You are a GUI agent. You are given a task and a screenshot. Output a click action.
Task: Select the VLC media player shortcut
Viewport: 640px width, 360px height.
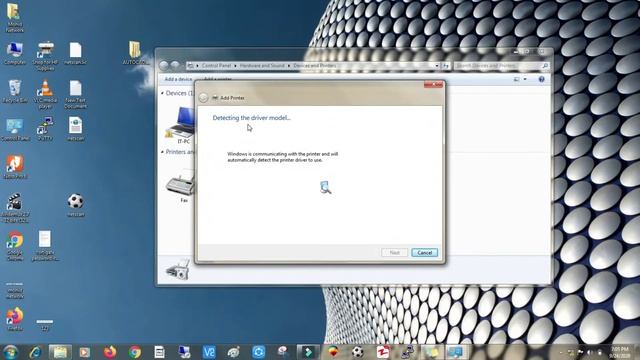click(x=45, y=94)
